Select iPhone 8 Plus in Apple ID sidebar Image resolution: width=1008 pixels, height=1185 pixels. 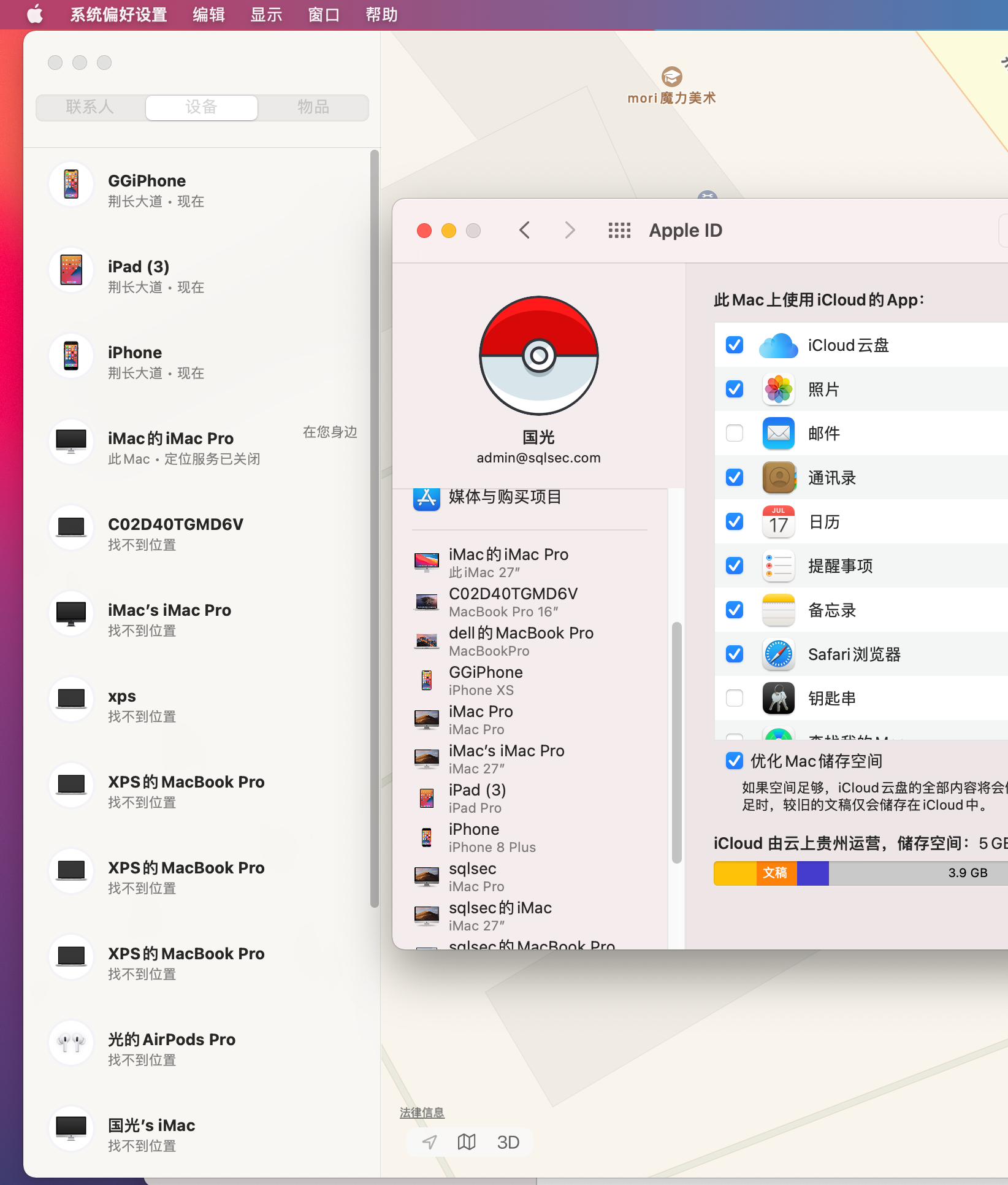pos(530,837)
